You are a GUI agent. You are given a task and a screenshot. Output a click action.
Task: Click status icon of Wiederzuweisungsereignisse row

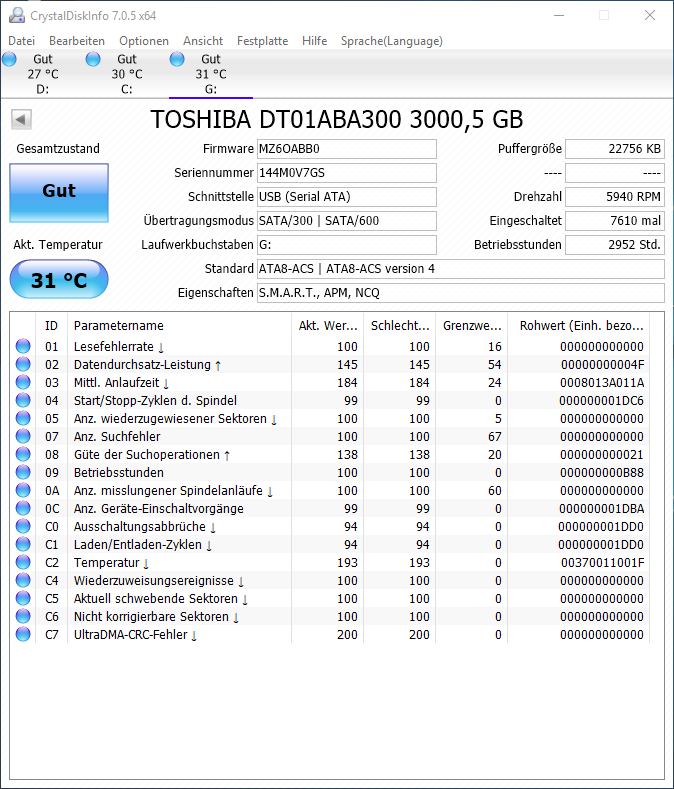[23, 581]
